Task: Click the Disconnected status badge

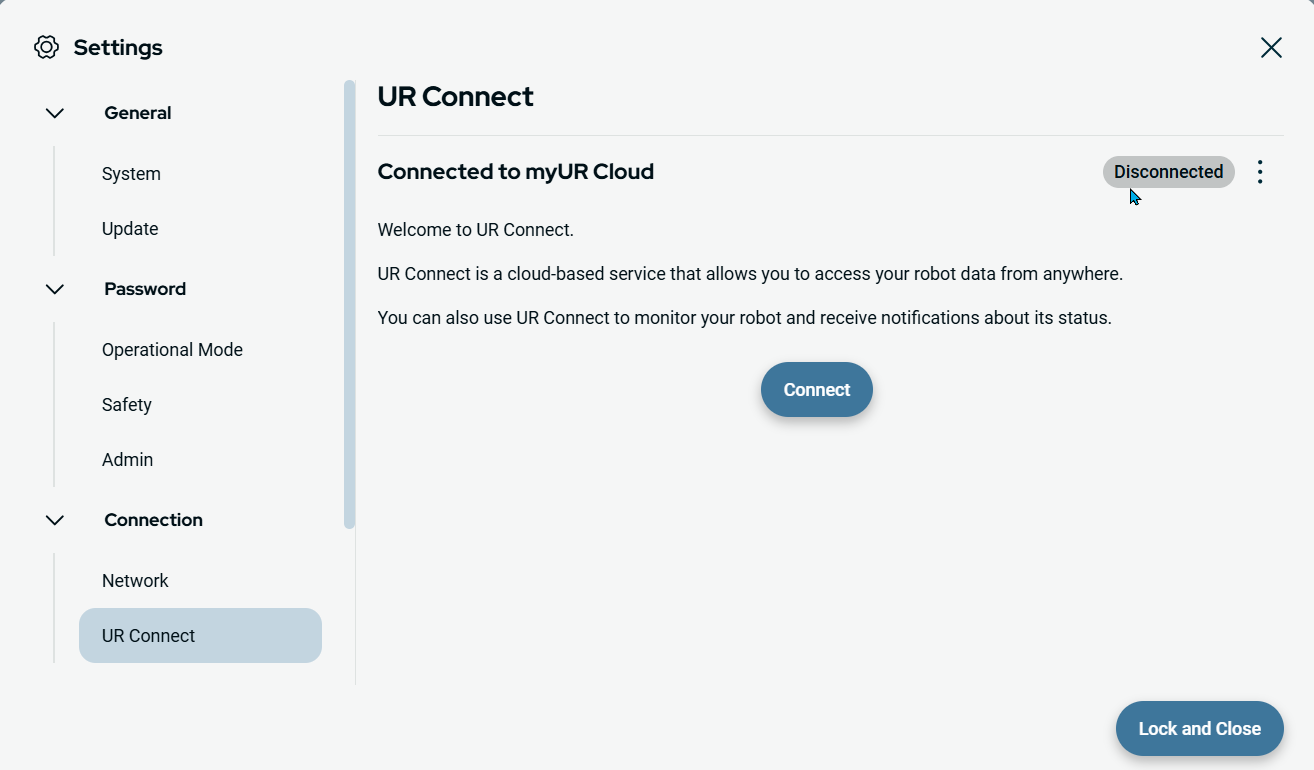Action: pos(1168,172)
